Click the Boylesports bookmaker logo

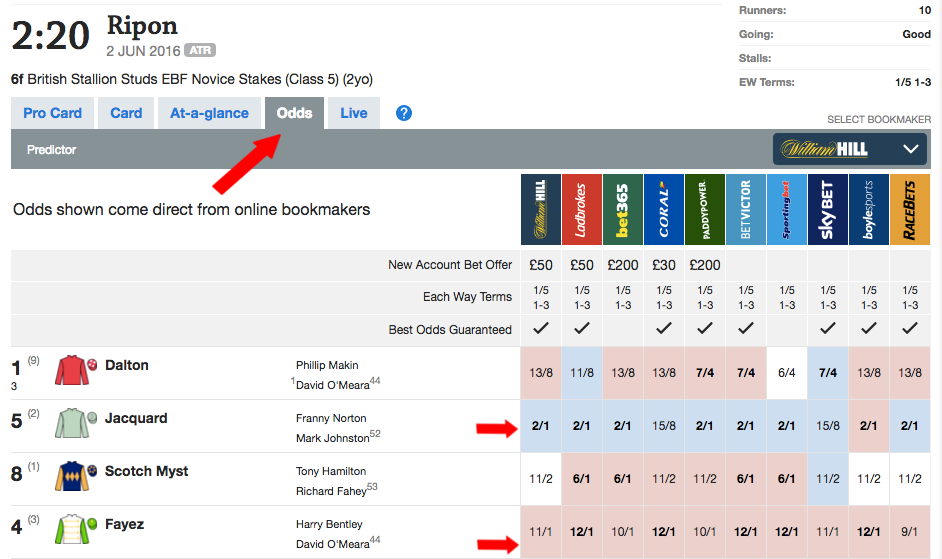[x=869, y=209]
